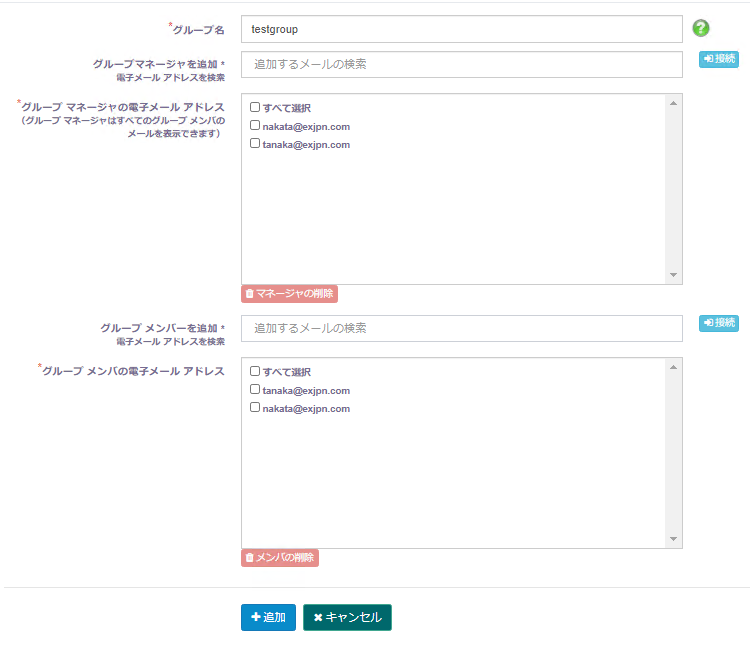Click the マネージャの削除 button
The width and height of the screenshot is (750, 647).
click(x=289, y=294)
